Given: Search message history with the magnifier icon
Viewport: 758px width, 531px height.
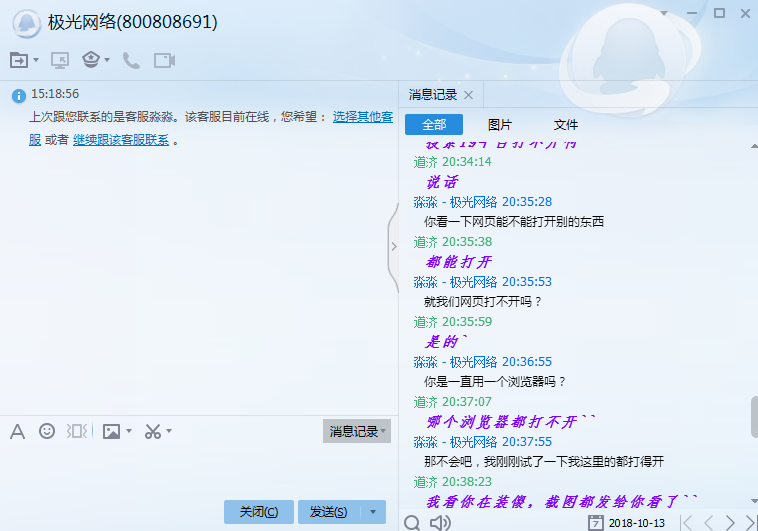Looking at the screenshot, I should (x=412, y=522).
